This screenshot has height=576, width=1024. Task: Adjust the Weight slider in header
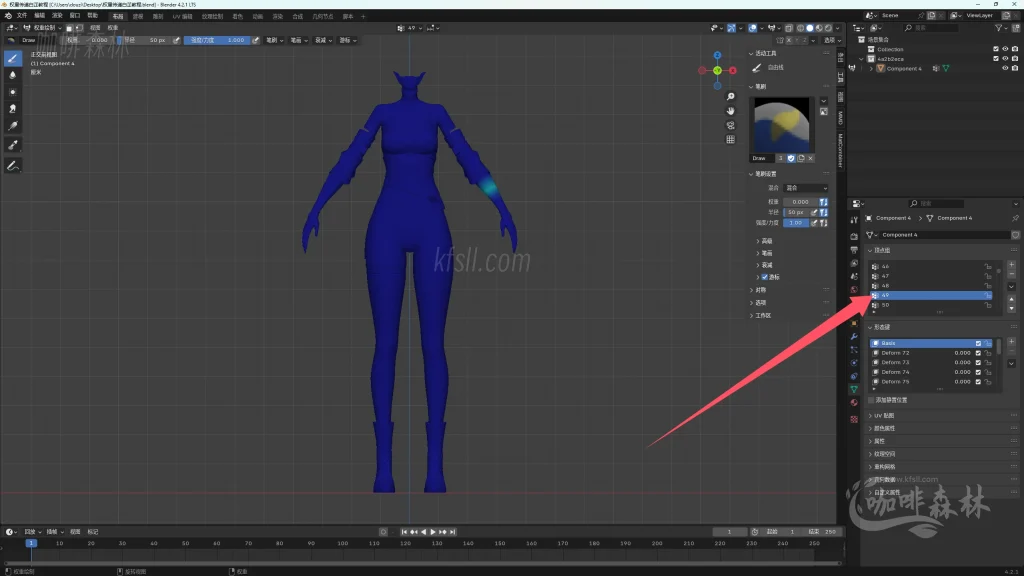click(x=88, y=40)
